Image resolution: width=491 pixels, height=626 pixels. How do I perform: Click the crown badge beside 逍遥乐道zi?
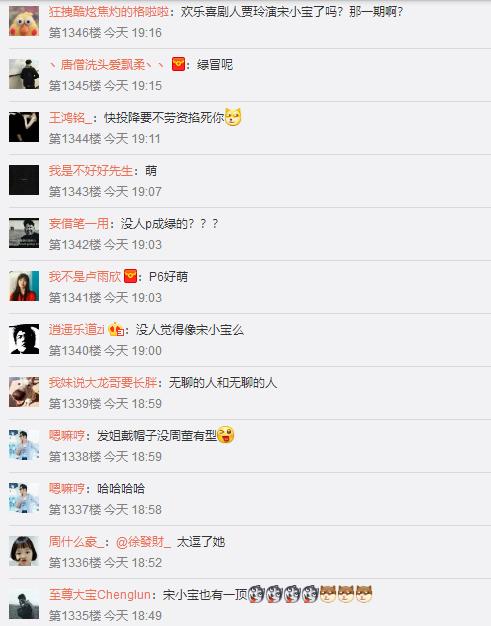point(116,329)
